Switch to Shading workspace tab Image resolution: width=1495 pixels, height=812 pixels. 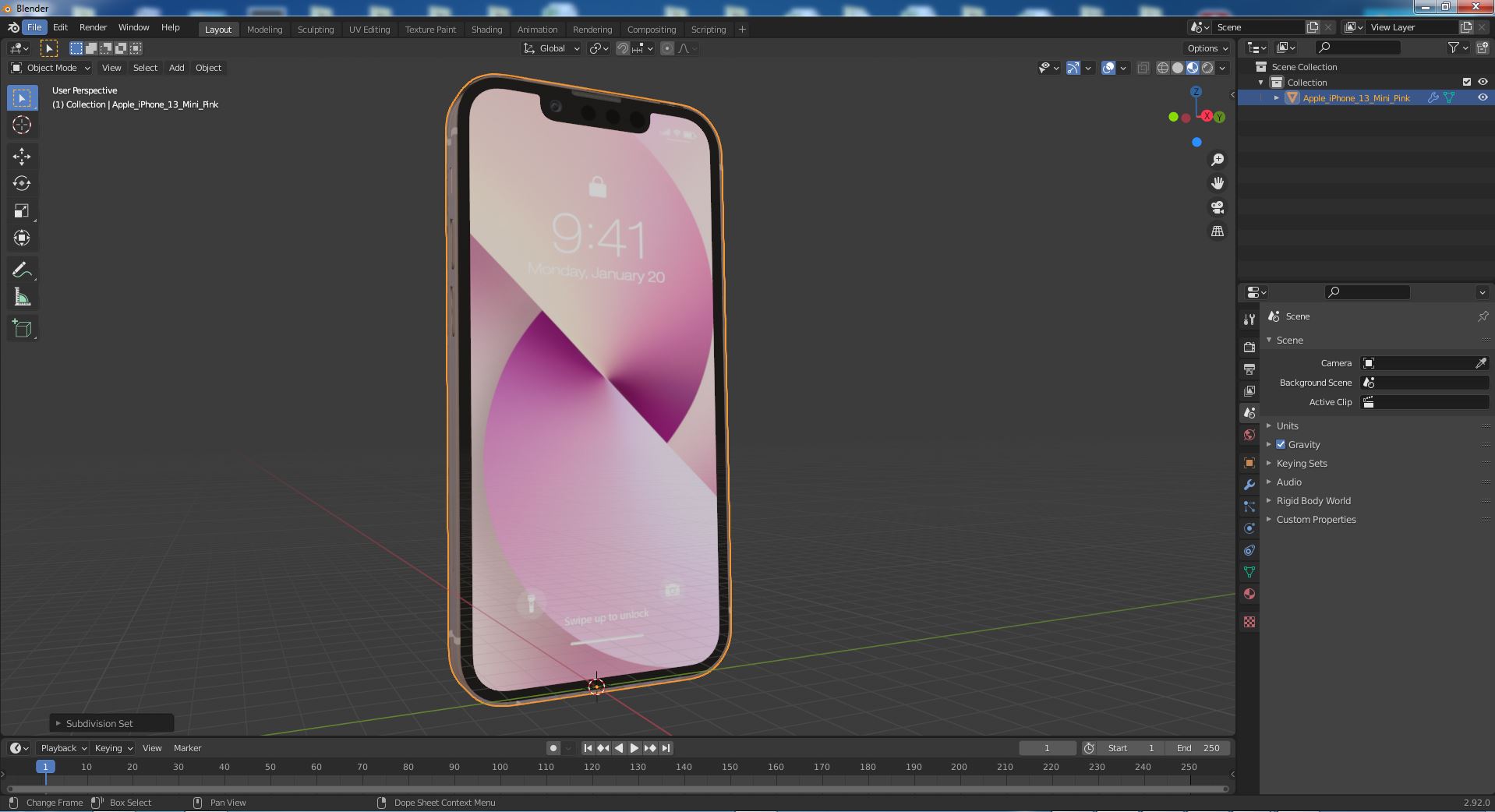tap(486, 30)
